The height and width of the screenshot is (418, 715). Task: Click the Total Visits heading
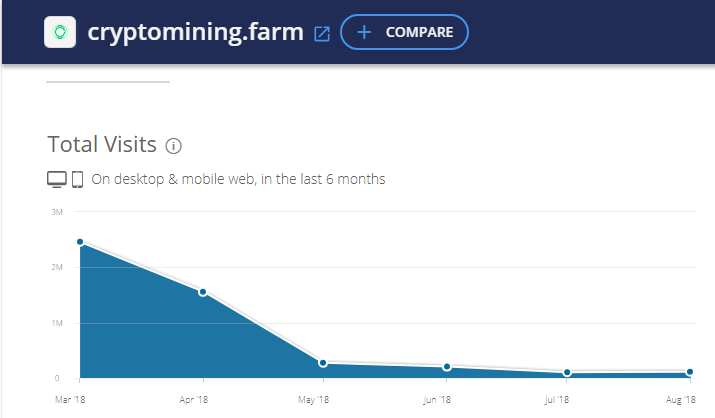[x=102, y=145]
